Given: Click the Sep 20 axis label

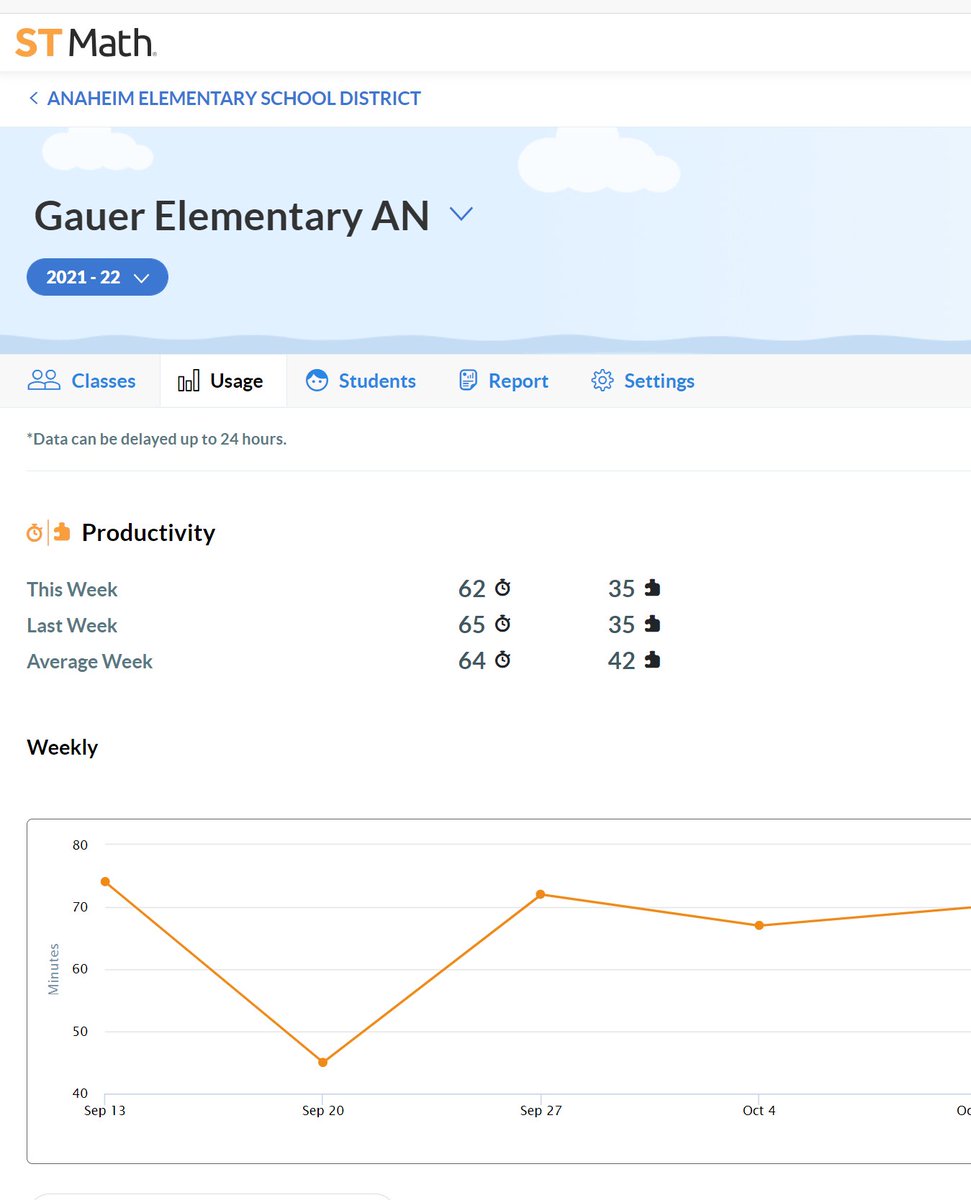Looking at the screenshot, I should (x=323, y=1110).
